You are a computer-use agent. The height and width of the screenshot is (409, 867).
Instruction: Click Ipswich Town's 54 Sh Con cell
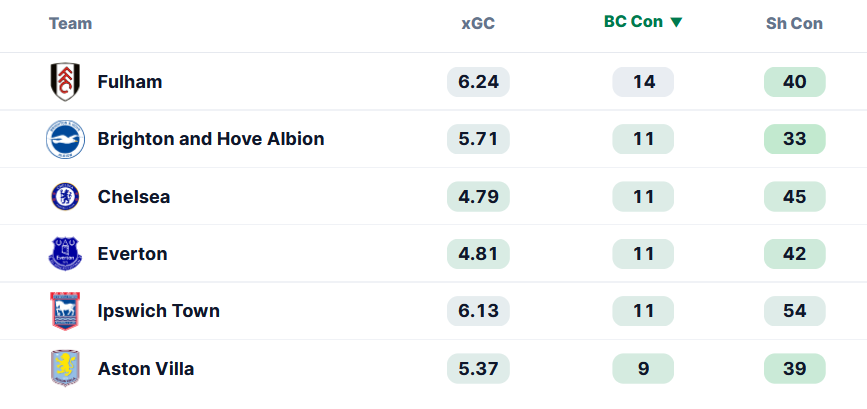(795, 311)
